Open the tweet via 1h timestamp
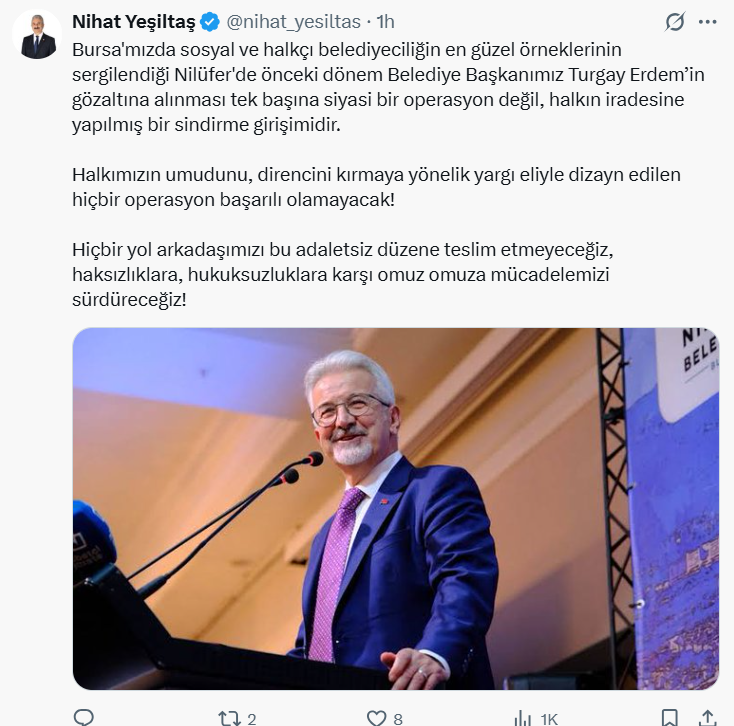The height and width of the screenshot is (726, 734). point(386,22)
